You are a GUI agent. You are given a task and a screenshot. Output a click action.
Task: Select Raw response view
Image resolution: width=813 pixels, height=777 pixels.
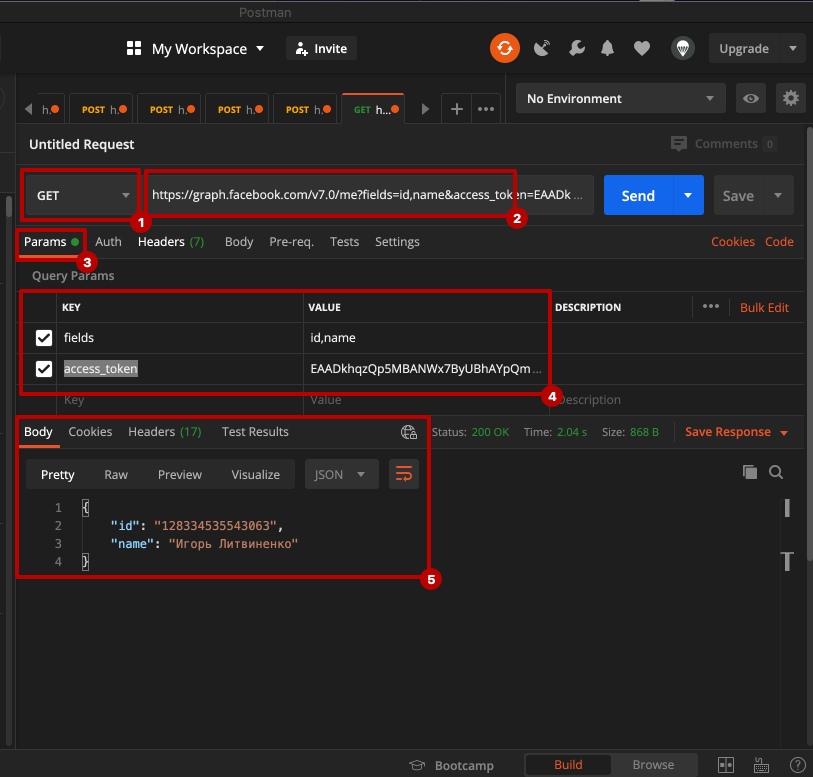pos(116,474)
